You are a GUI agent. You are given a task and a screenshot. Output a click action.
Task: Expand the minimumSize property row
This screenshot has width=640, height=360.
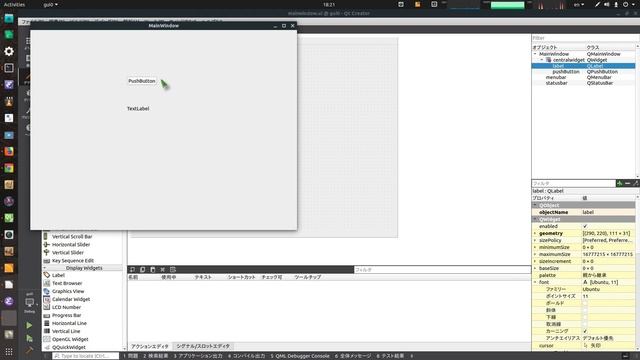pos(535,247)
